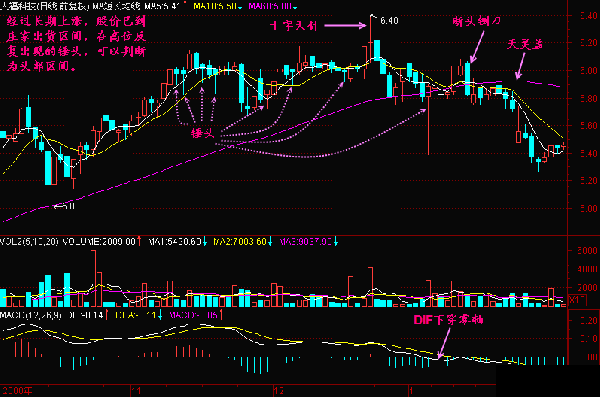Click the 5.20 tick on price axis
This screenshot has height=397, width=600.
pos(589,180)
